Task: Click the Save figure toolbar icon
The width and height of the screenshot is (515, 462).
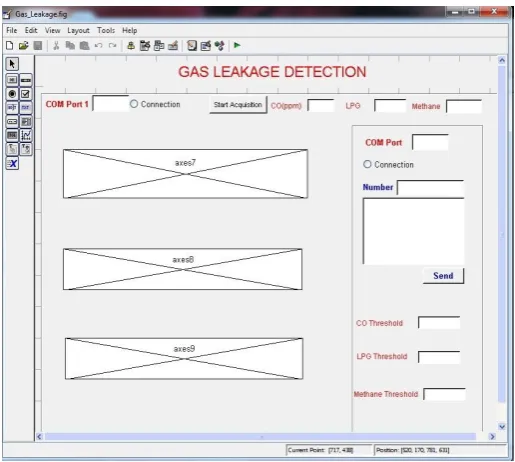Action: click(38, 45)
